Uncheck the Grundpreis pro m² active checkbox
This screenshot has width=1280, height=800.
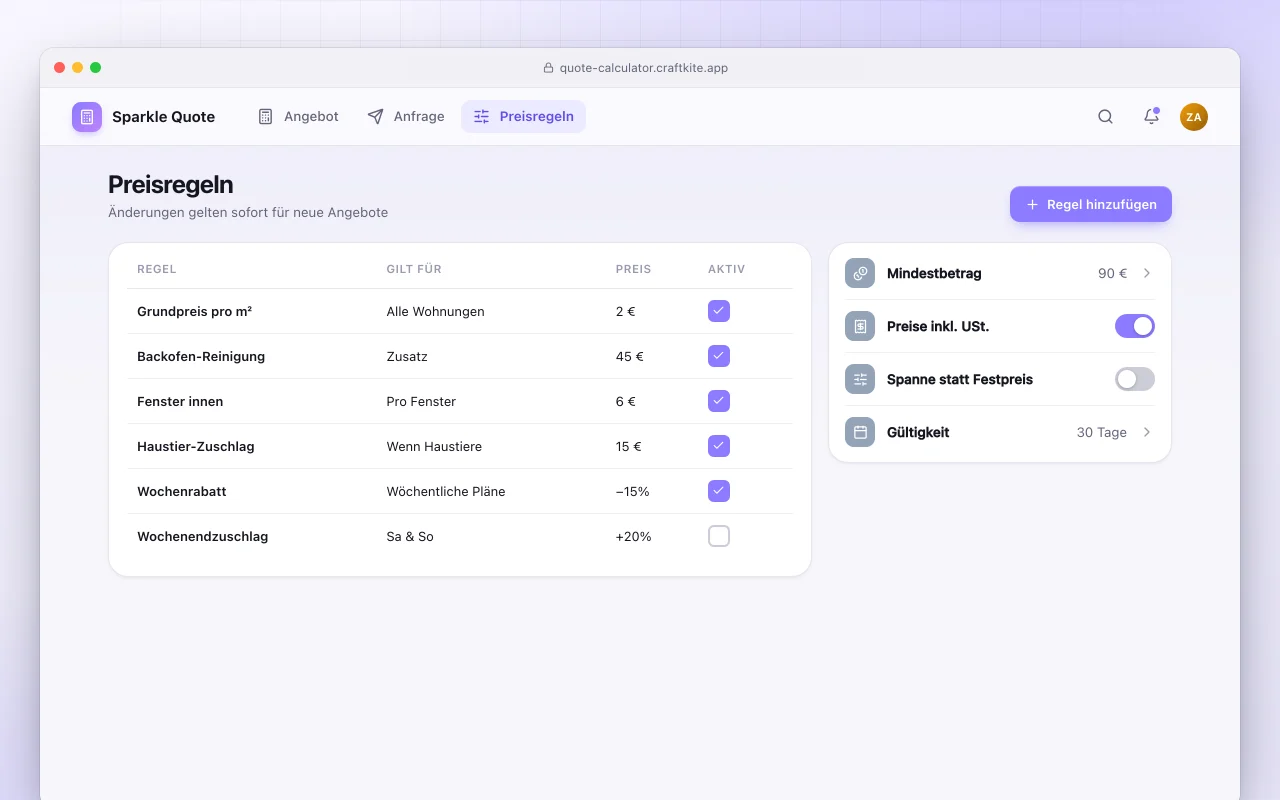719,311
